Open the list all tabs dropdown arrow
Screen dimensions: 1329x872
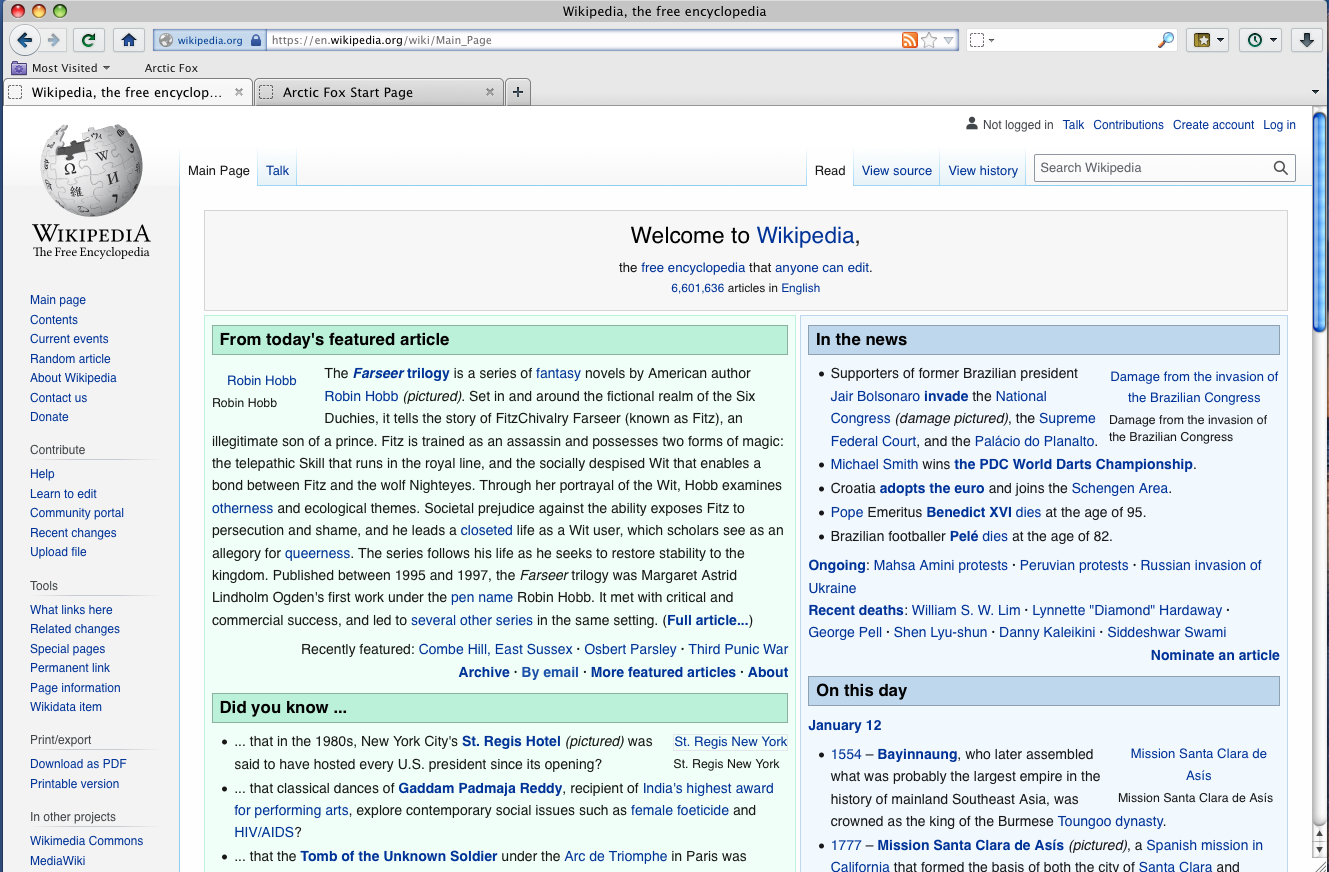[1315, 92]
